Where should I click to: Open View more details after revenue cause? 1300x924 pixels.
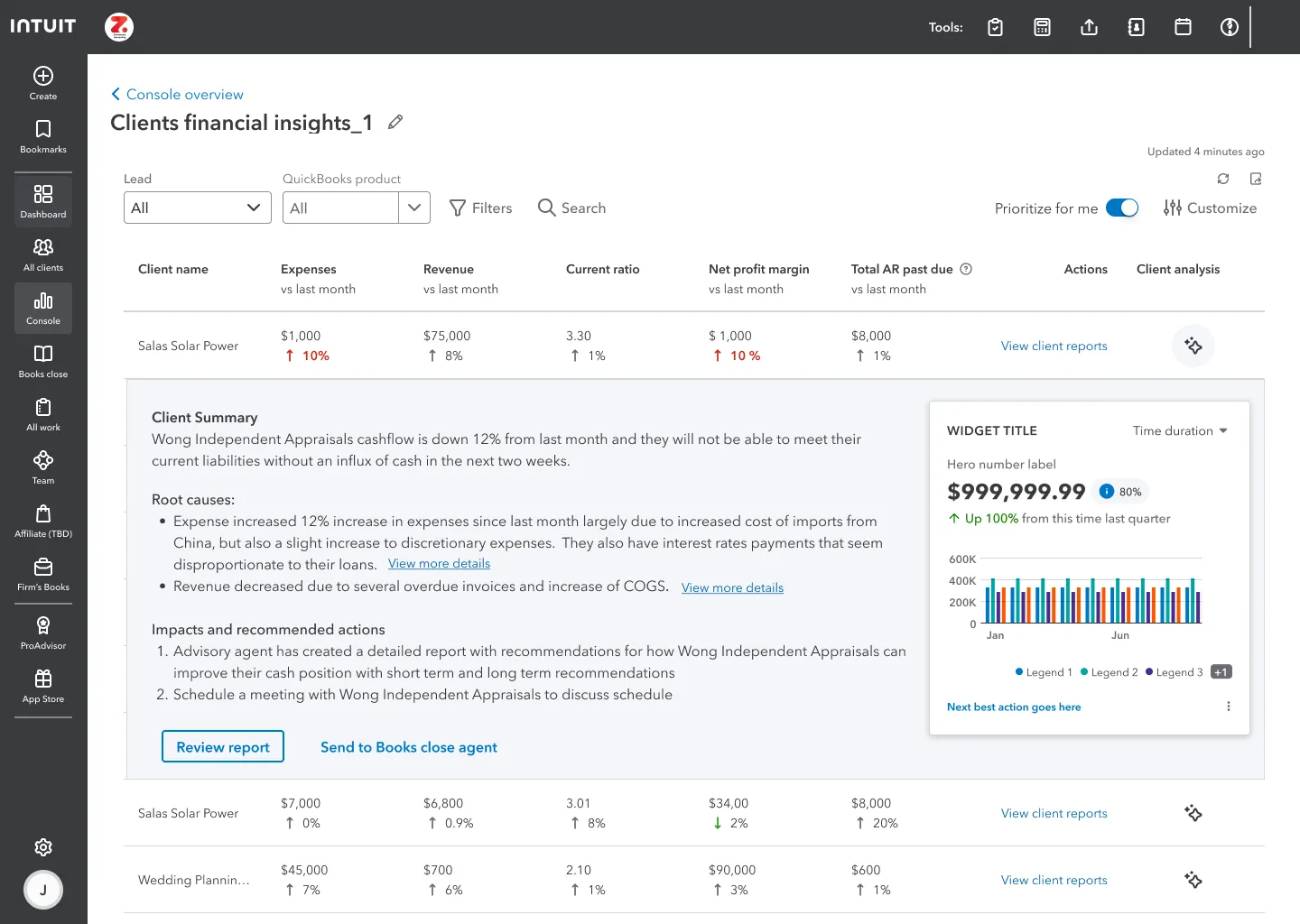pos(732,587)
